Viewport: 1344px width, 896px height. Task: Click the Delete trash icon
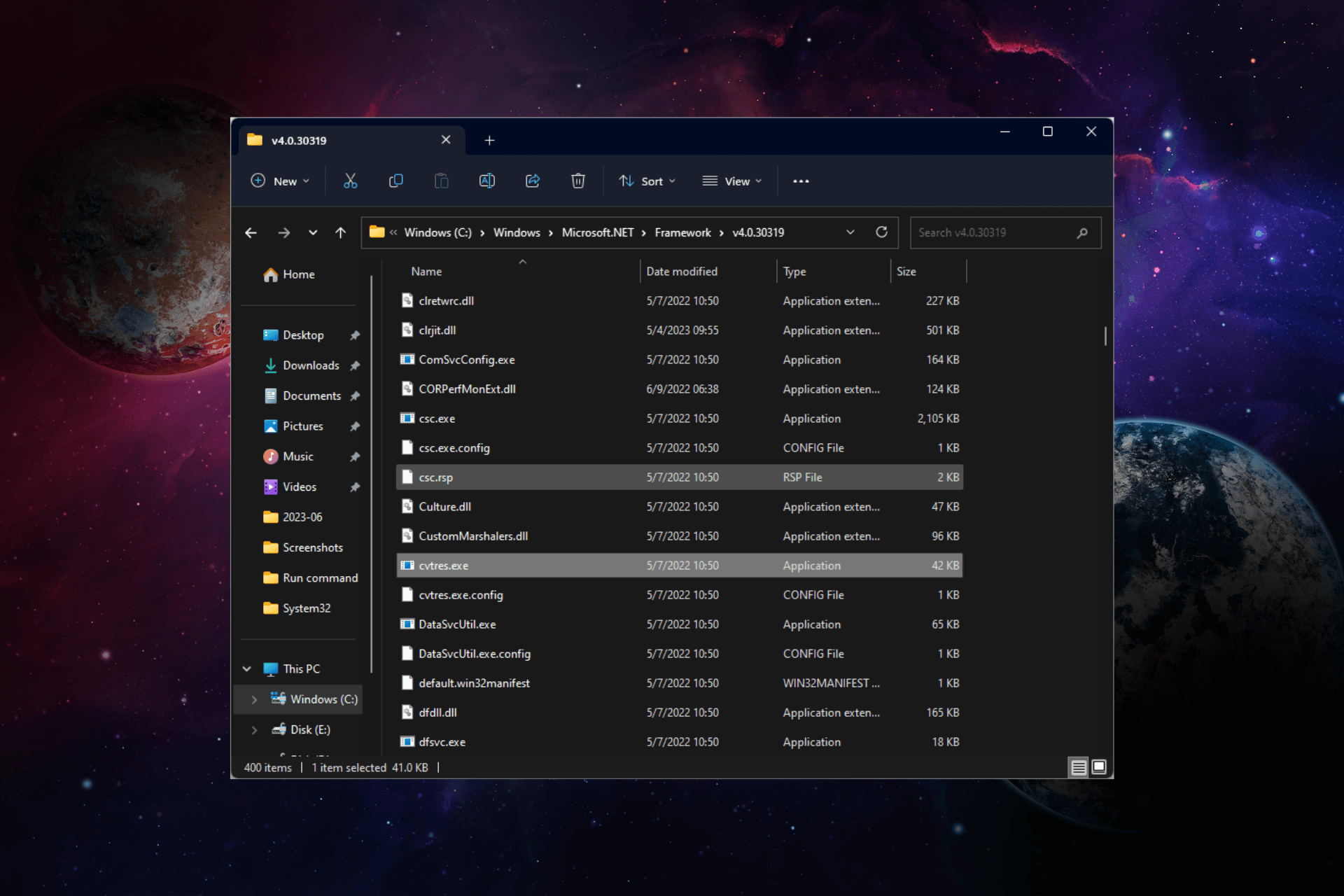pyautogui.click(x=578, y=181)
